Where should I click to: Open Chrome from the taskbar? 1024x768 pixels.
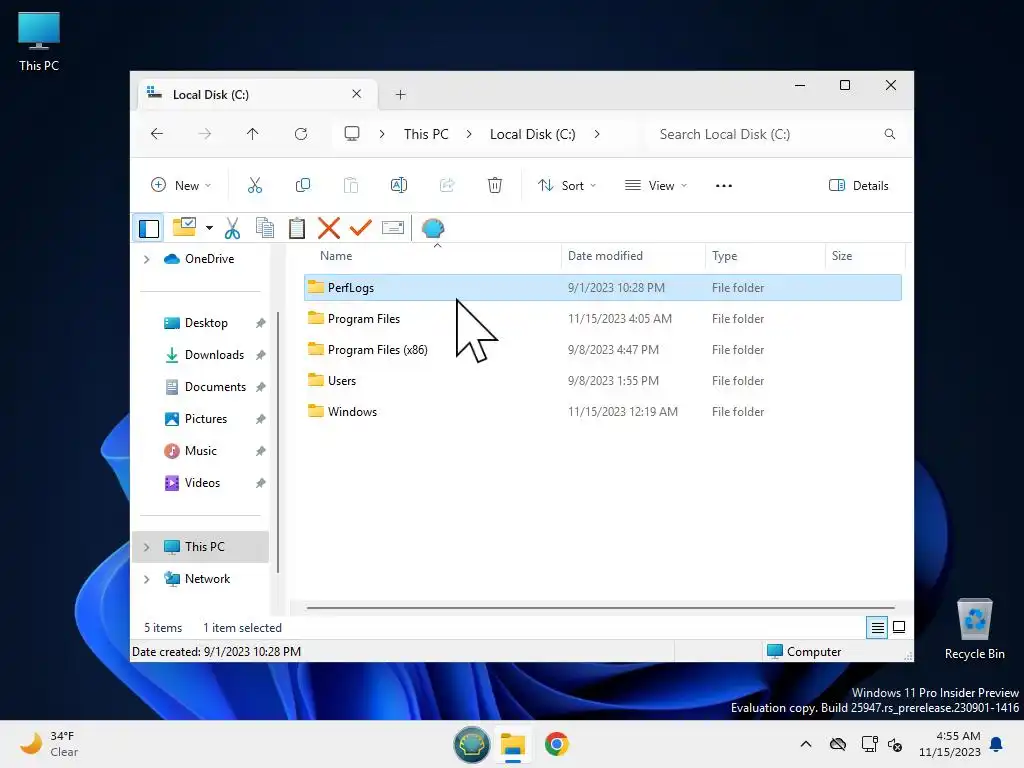[556, 744]
